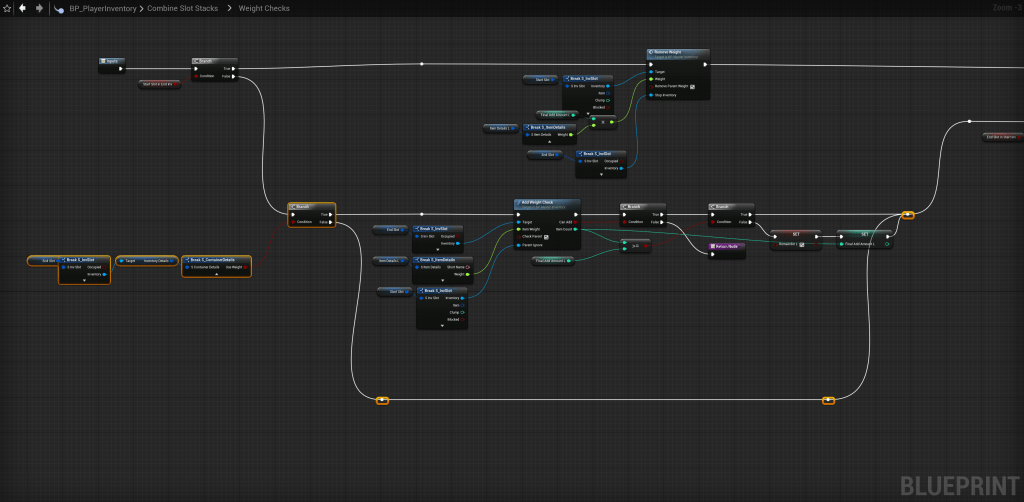This screenshot has width=1024, height=502.
Task: Click the greater-or-equal comparison node
Action: click(634, 245)
